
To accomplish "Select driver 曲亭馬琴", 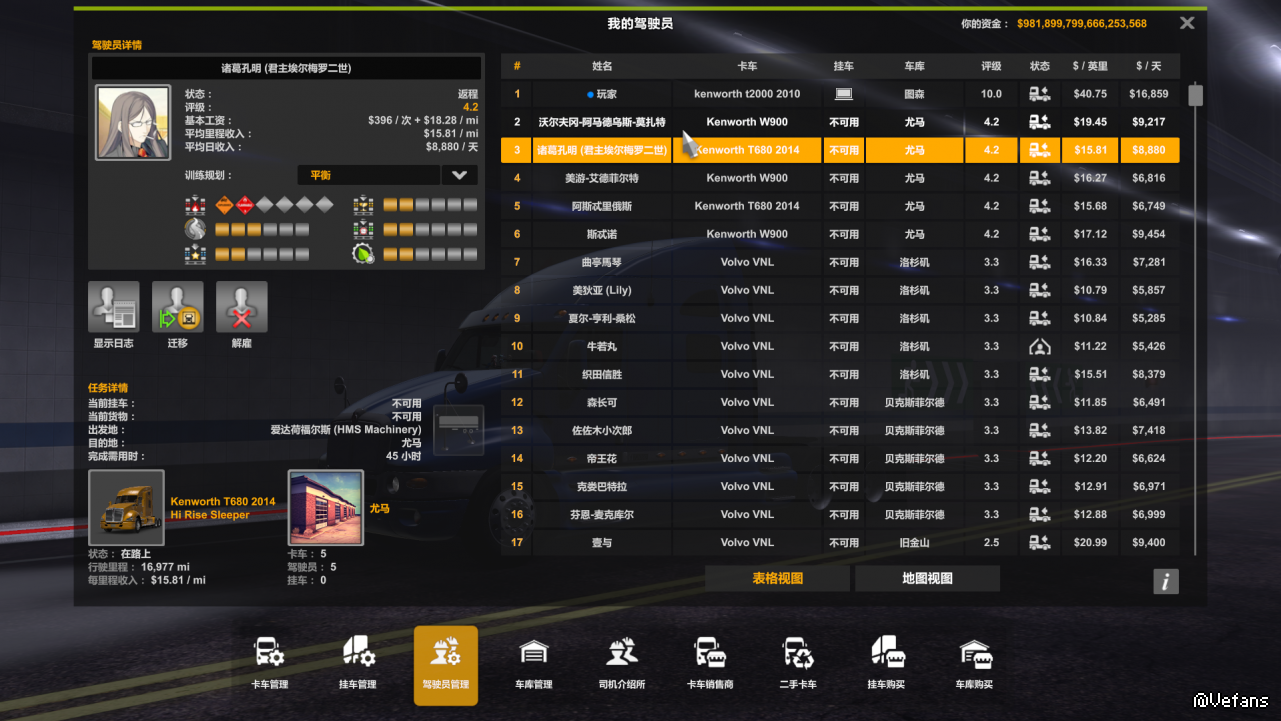I will tap(601, 262).
